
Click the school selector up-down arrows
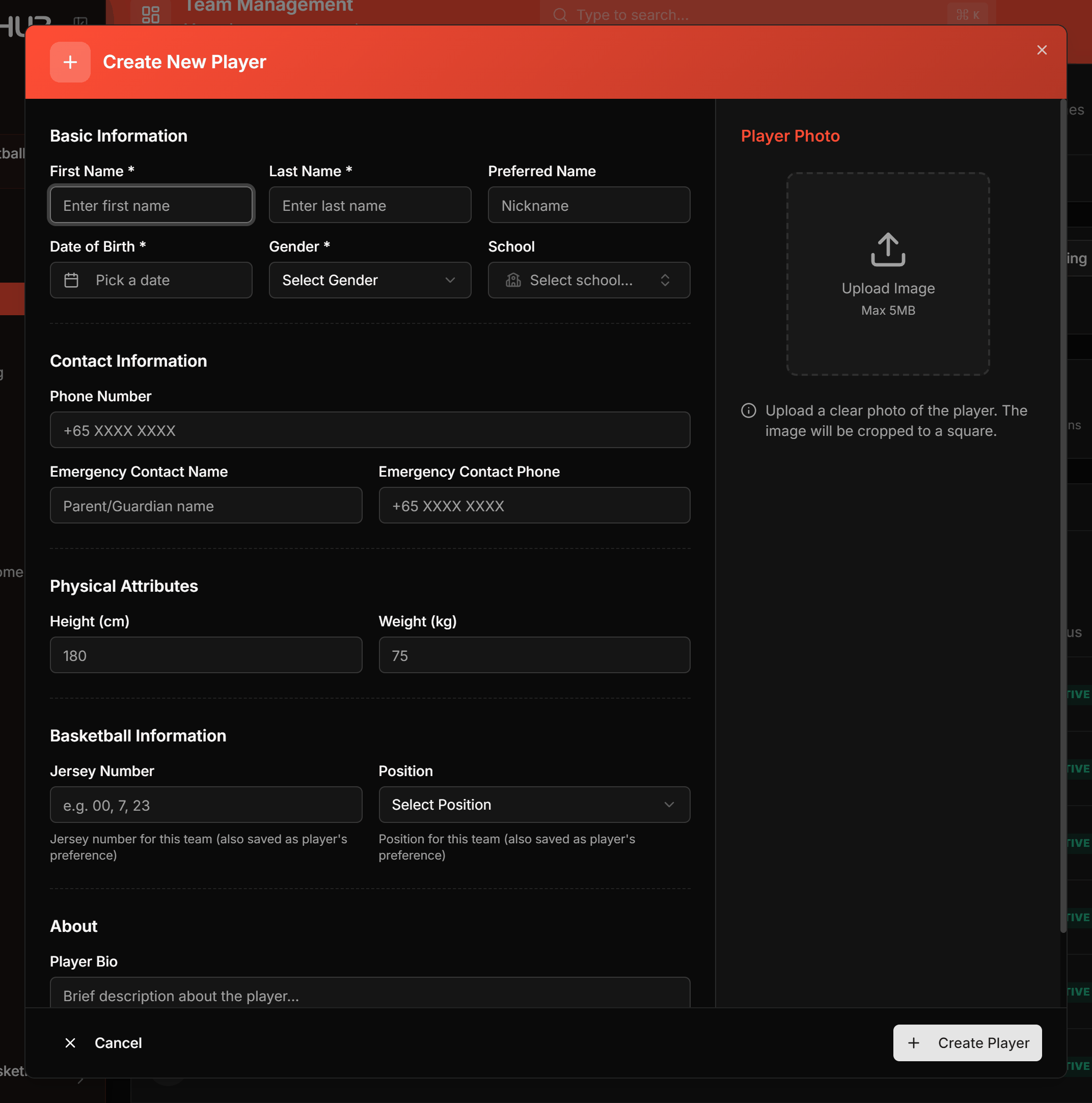(664, 280)
